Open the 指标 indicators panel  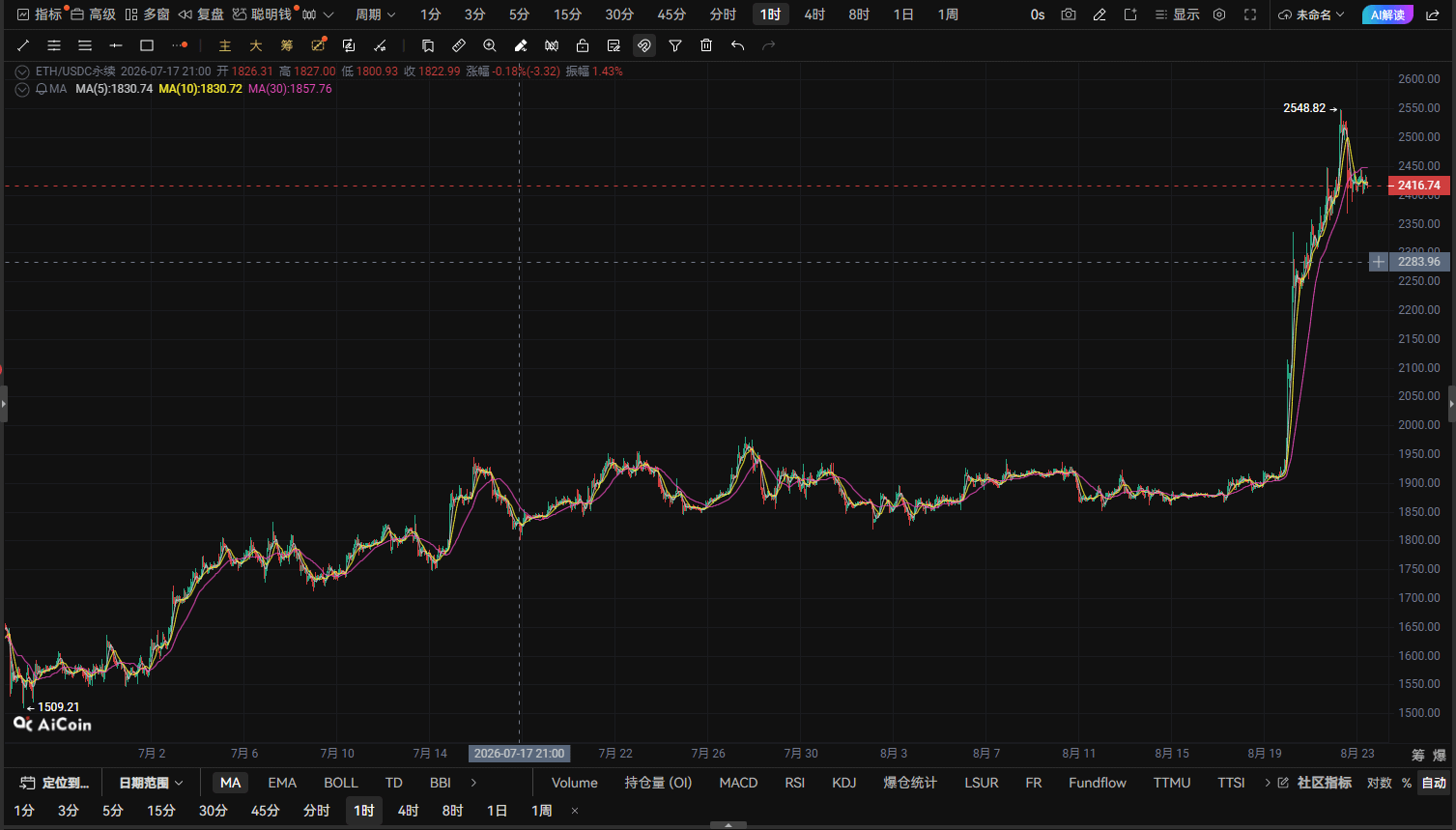[x=40, y=14]
